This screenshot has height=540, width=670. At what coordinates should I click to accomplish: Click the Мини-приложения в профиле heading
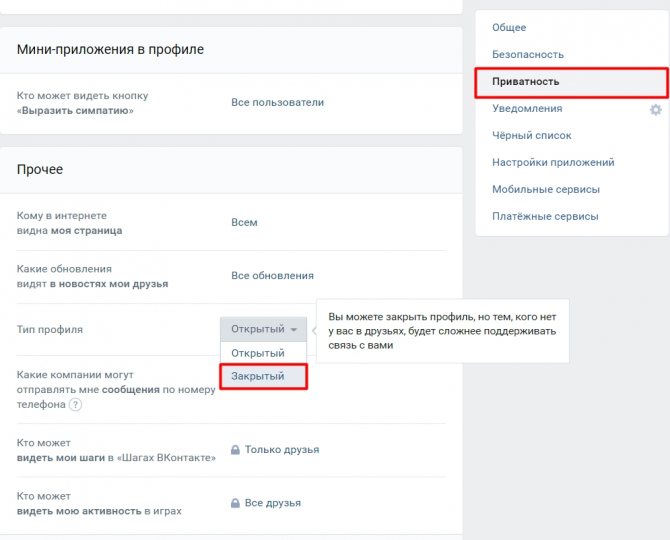110,49
